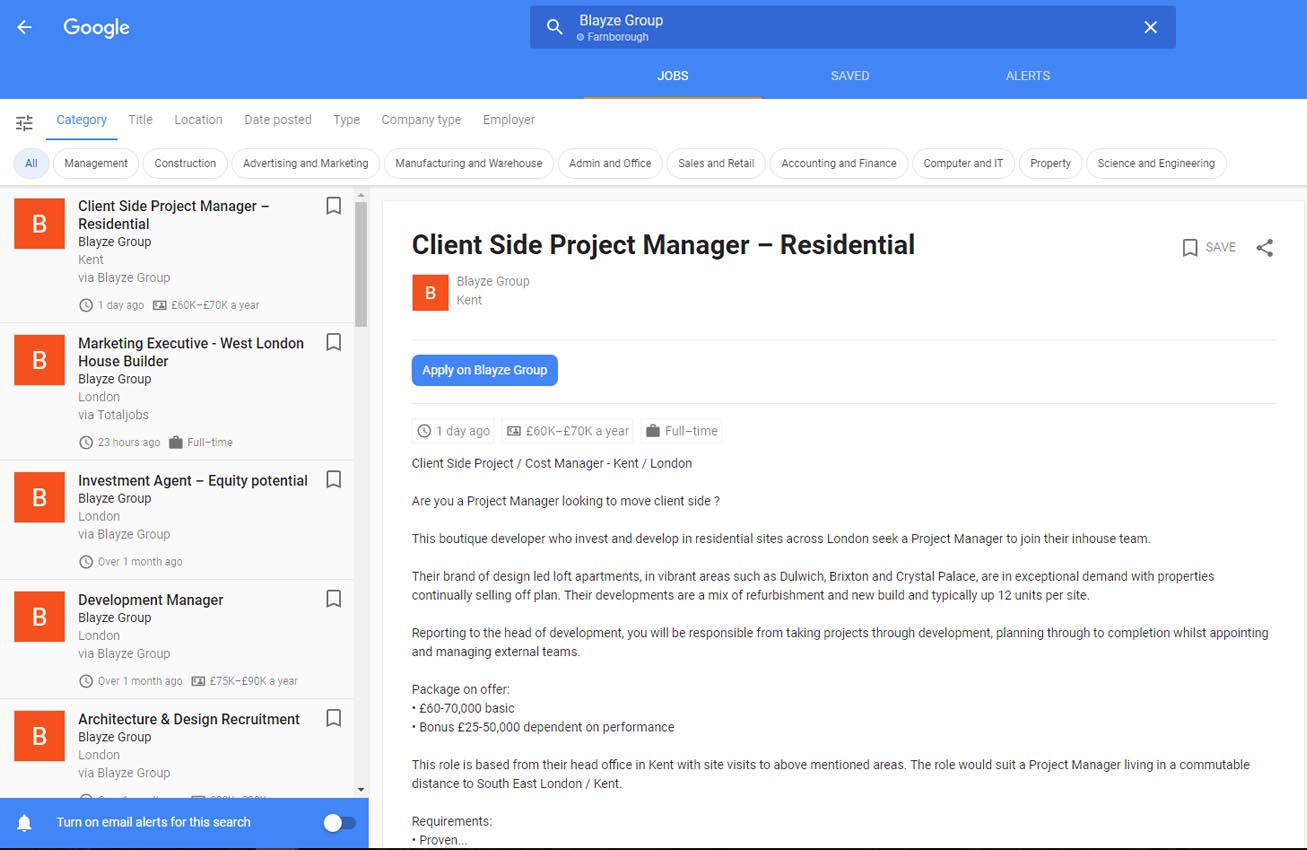Bookmark the Development Manager listing
The width and height of the screenshot is (1307, 850).
pyautogui.click(x=334, y=599)
